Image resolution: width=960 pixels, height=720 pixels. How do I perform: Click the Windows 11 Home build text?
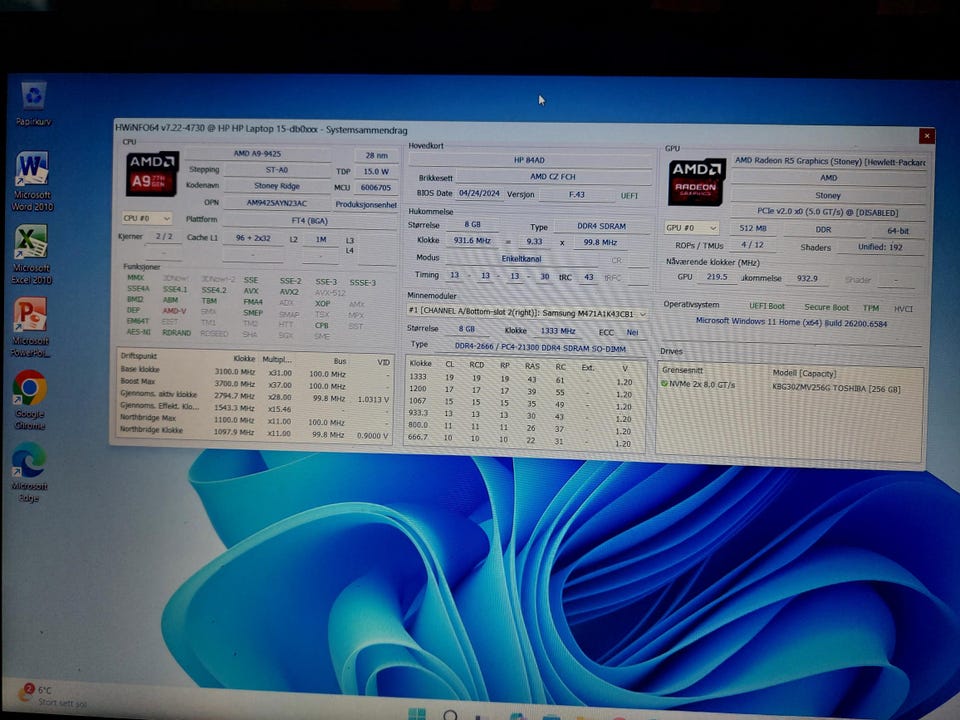pyautogui.click(x=791, y=322)
